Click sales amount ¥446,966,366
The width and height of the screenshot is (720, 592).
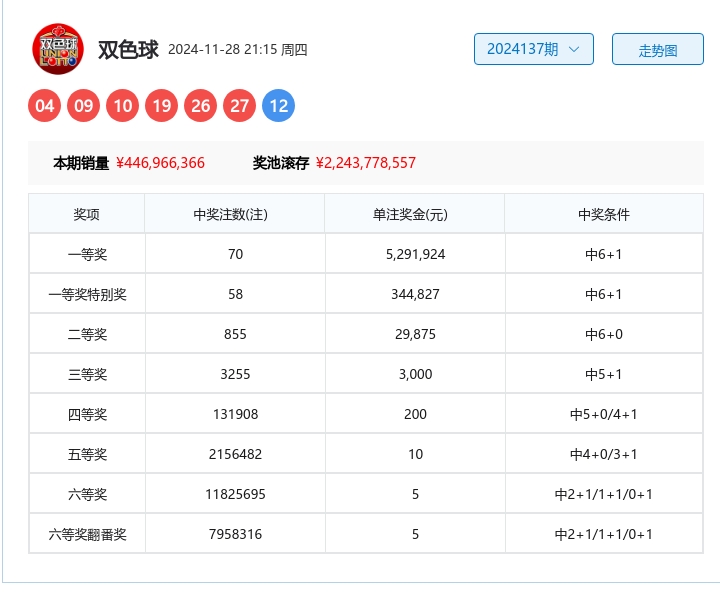coord(160,163)
